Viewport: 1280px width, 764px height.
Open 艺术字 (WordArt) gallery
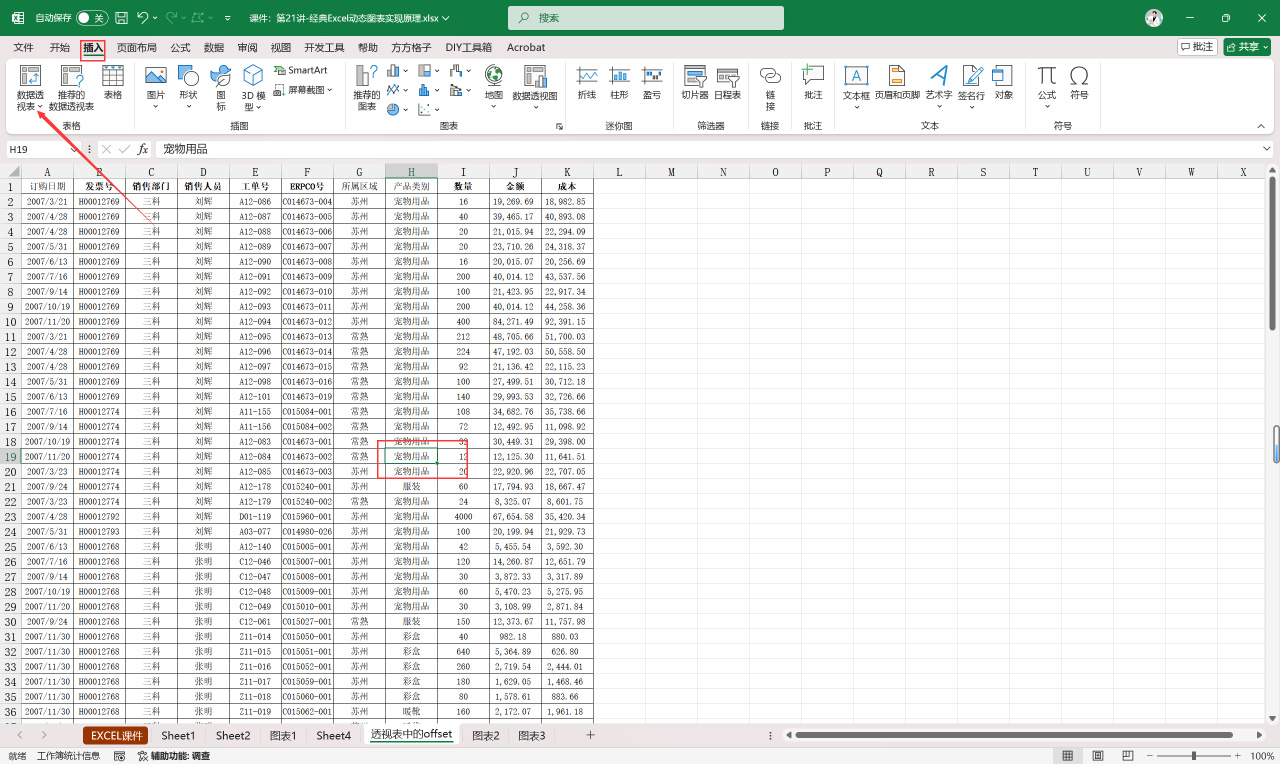pyautogui.click(x=939, y=87)
